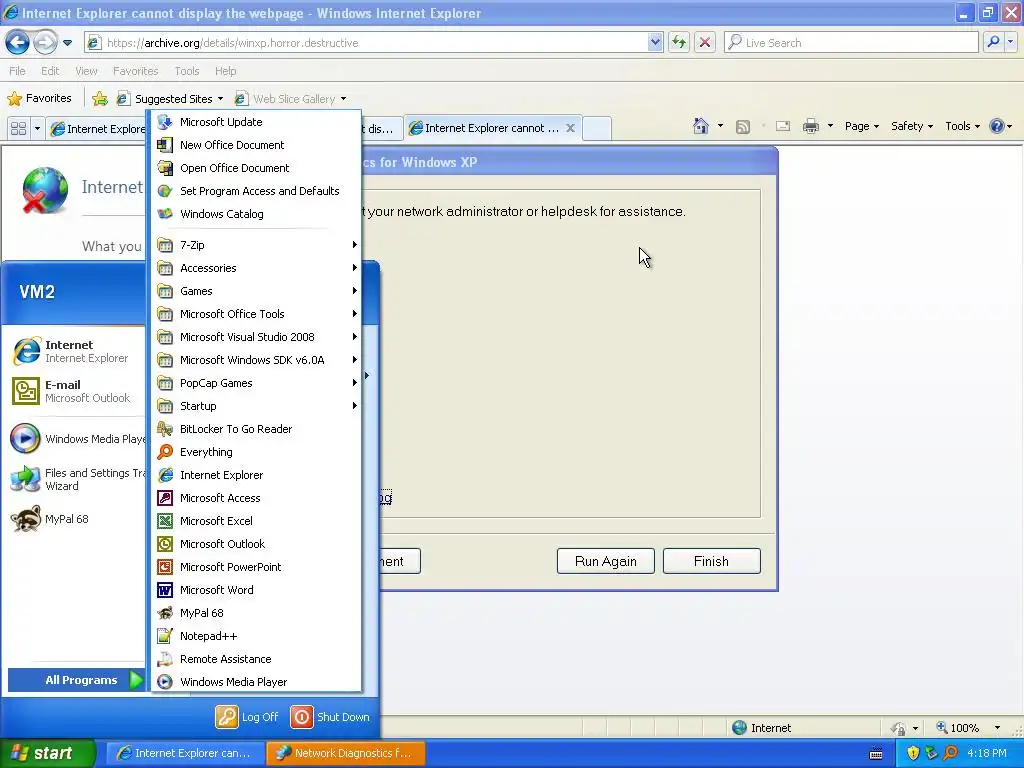Click the search magnifier button
Image resolution: width=1024 pixels, height=768 pixels.
click(x=993, y=42)
